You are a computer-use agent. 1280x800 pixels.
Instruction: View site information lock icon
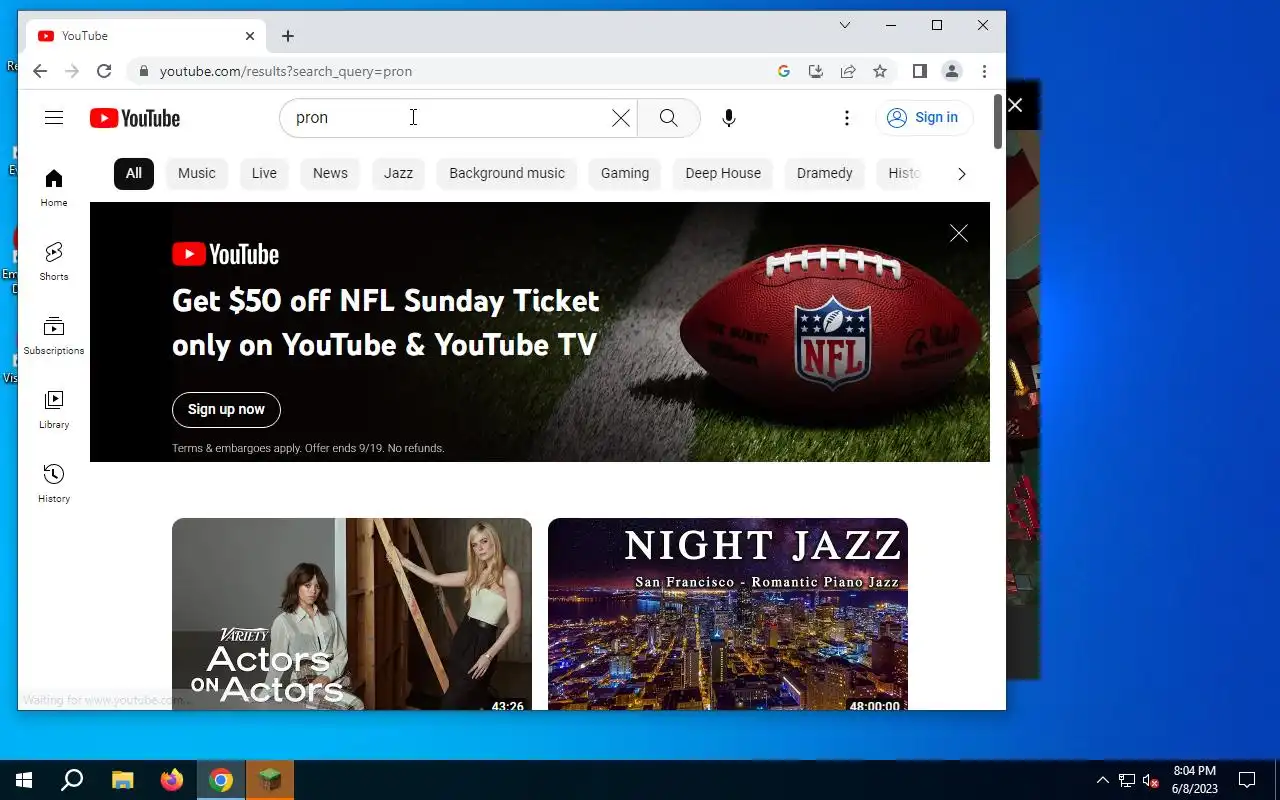pos(144,71)
